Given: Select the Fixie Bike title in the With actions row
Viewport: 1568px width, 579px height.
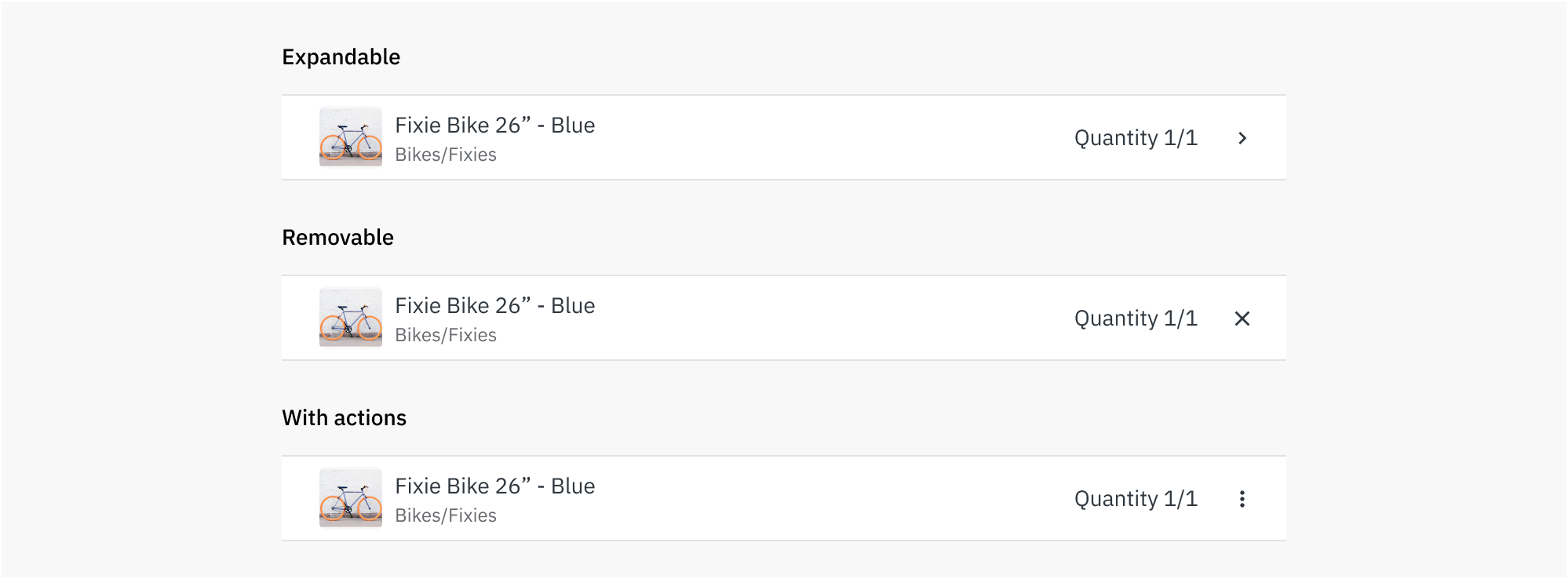Looking at the screenshot, I should click(x=494, y=486).
